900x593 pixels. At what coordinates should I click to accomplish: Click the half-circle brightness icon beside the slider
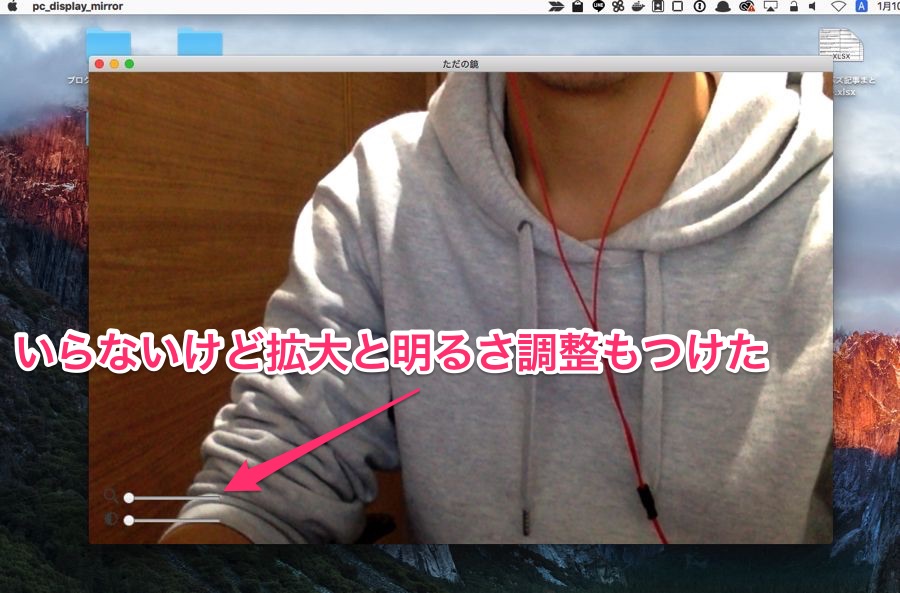tap(111, 519)
